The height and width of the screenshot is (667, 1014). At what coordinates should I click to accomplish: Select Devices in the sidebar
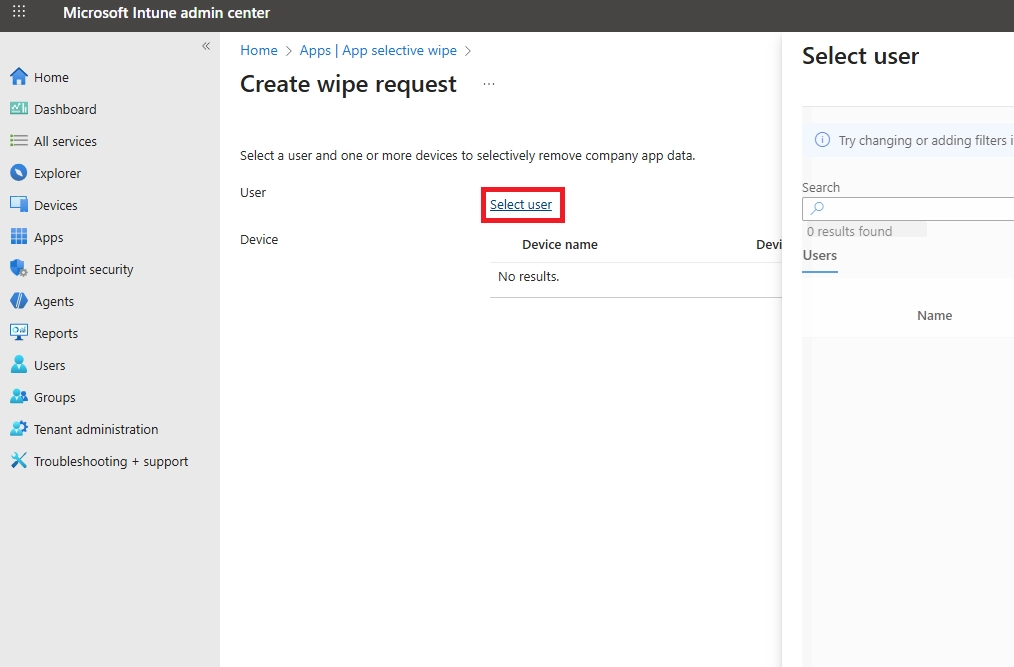(51, 205)
